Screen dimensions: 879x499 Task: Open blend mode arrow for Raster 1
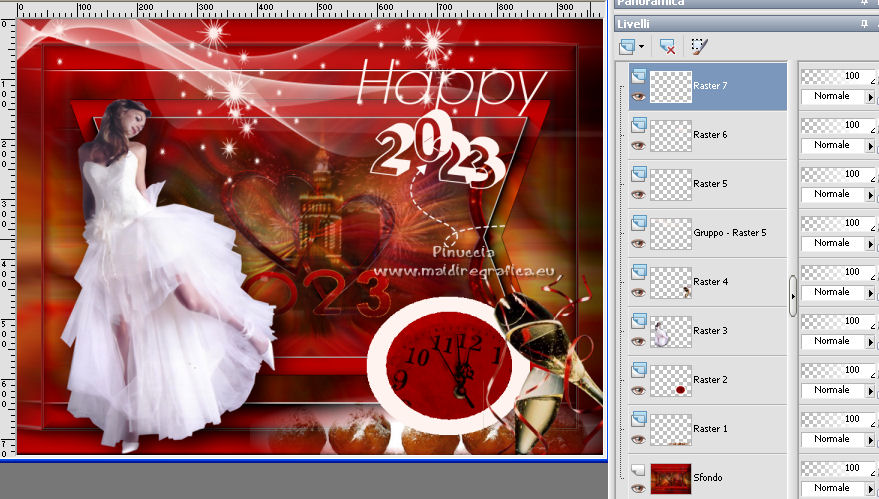click(x=870, y=440)
